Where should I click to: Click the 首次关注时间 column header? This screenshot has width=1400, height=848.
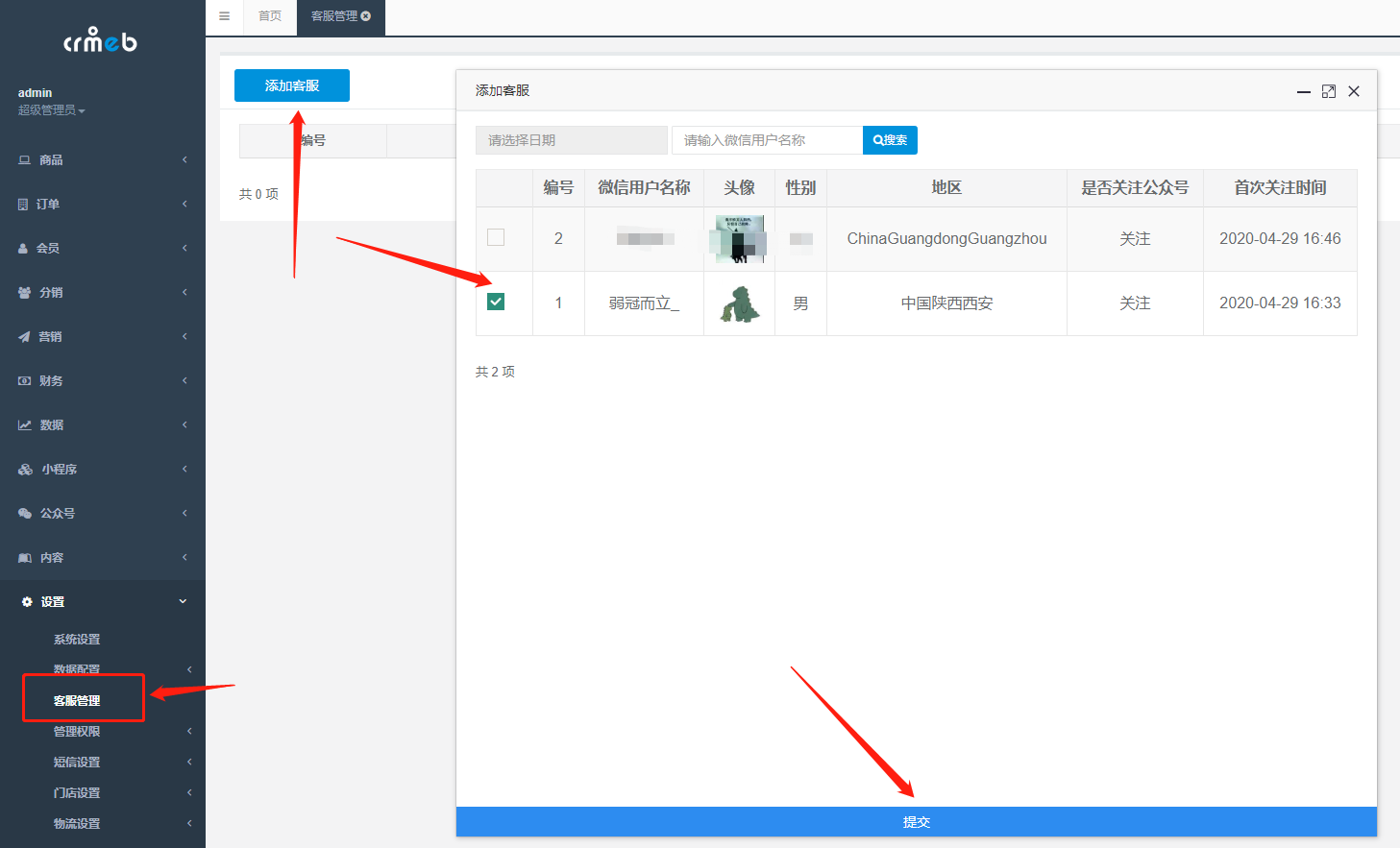click(1280, 188)
